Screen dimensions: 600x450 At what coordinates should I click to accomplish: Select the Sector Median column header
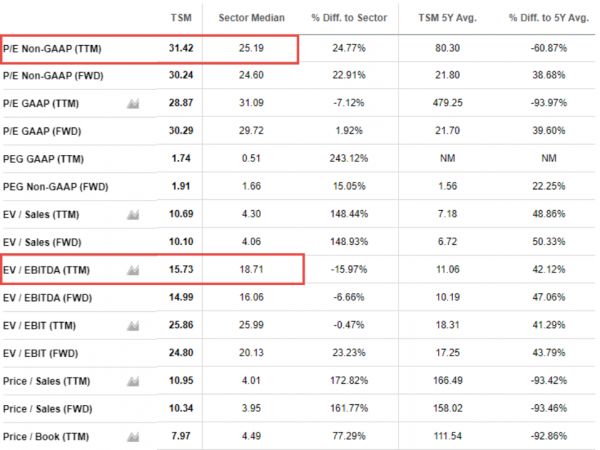point(251,18)
